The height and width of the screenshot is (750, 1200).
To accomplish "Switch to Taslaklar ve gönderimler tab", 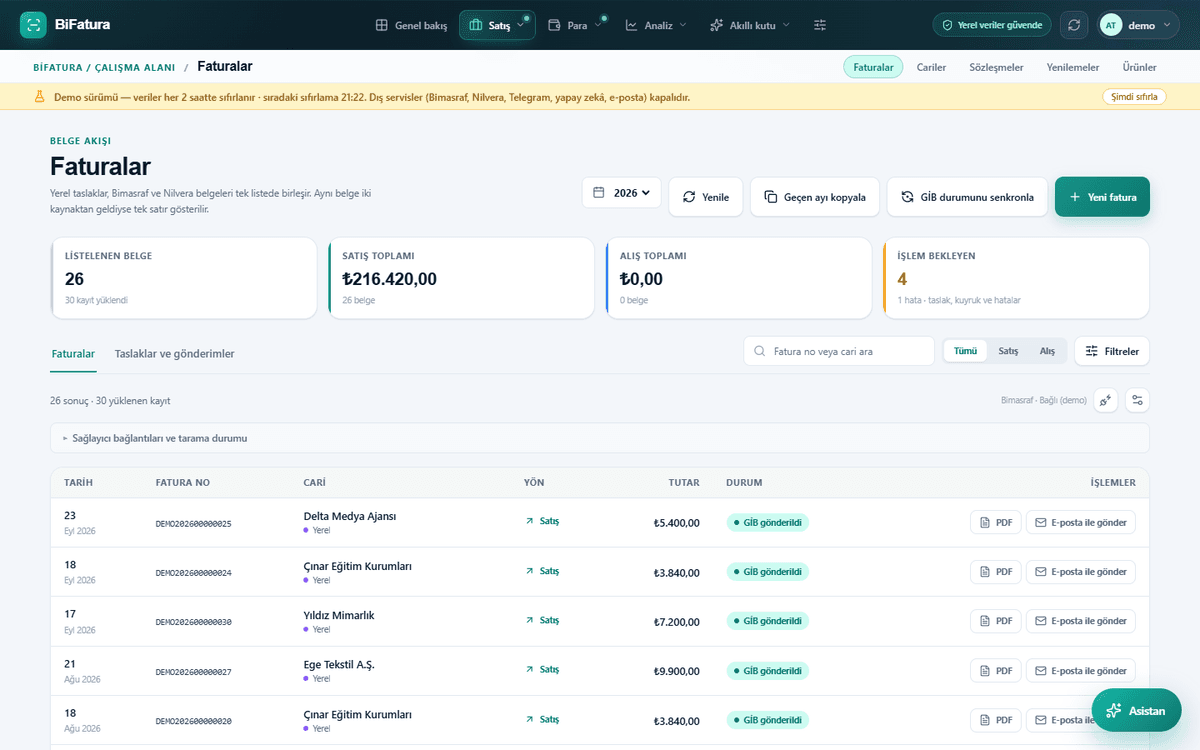I will click(x=175, y=354).
